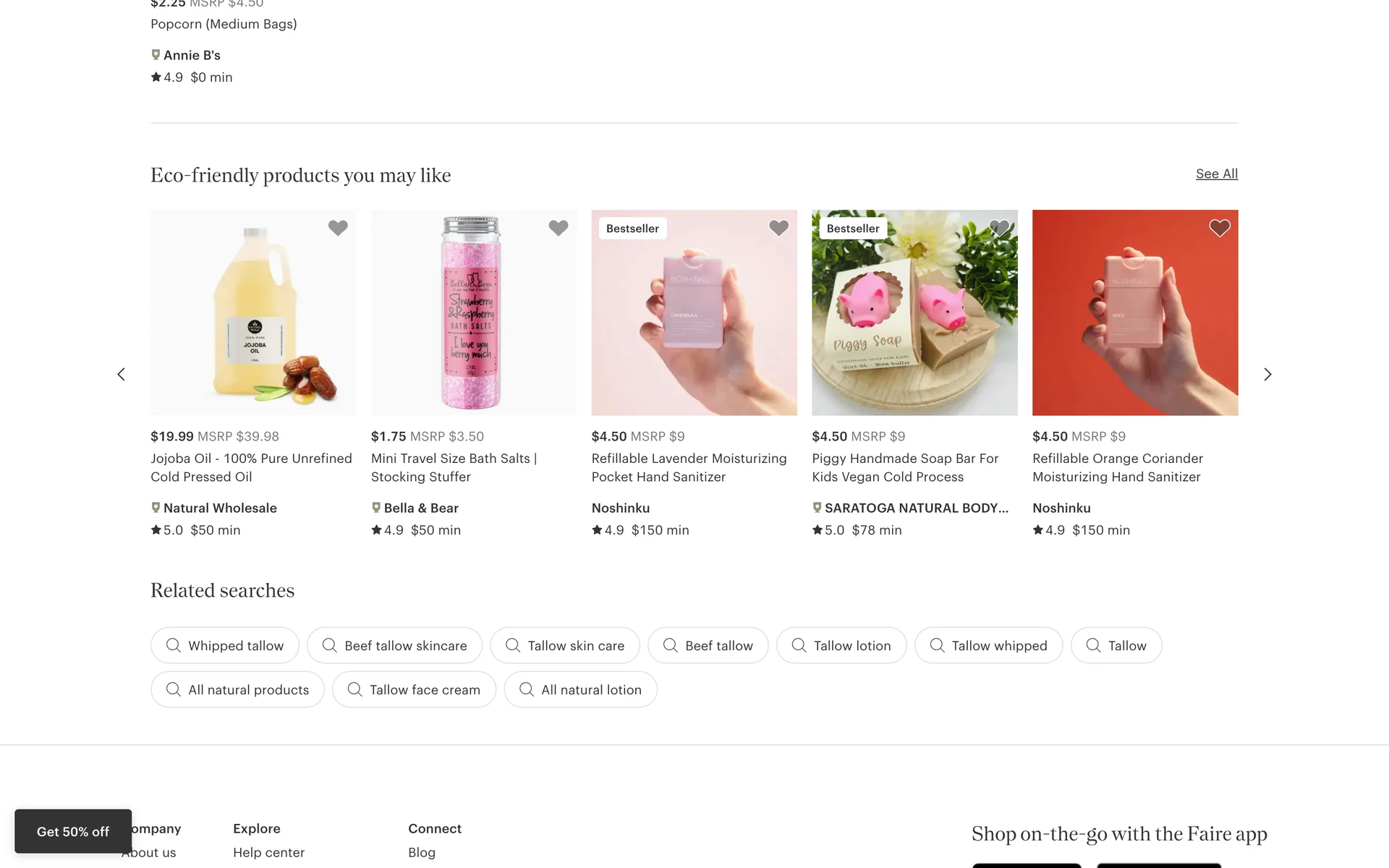The width and height of the screenshot is (1389, 868).
Task: Search All natural lotion
Action: 580,689
